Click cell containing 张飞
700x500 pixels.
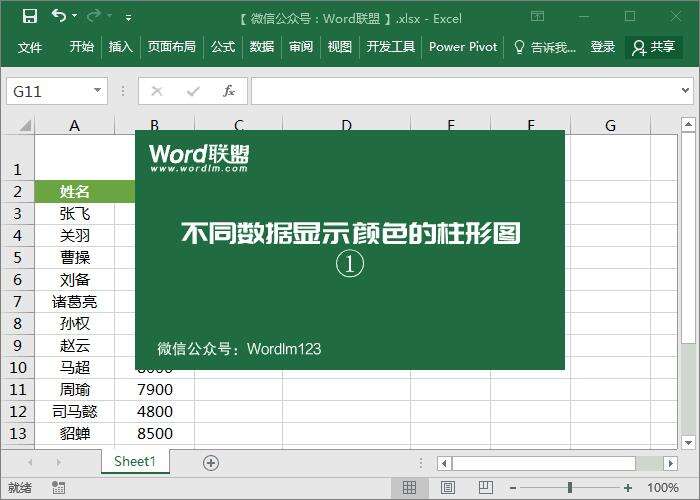click(75, 213)
